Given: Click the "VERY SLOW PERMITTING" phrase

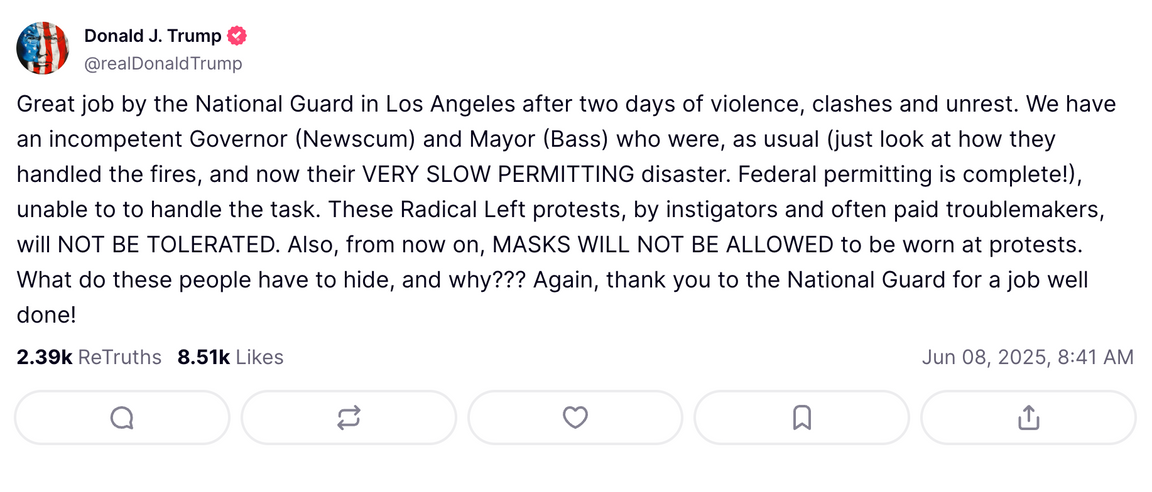Looking at the screenshot, I should 498,174.
